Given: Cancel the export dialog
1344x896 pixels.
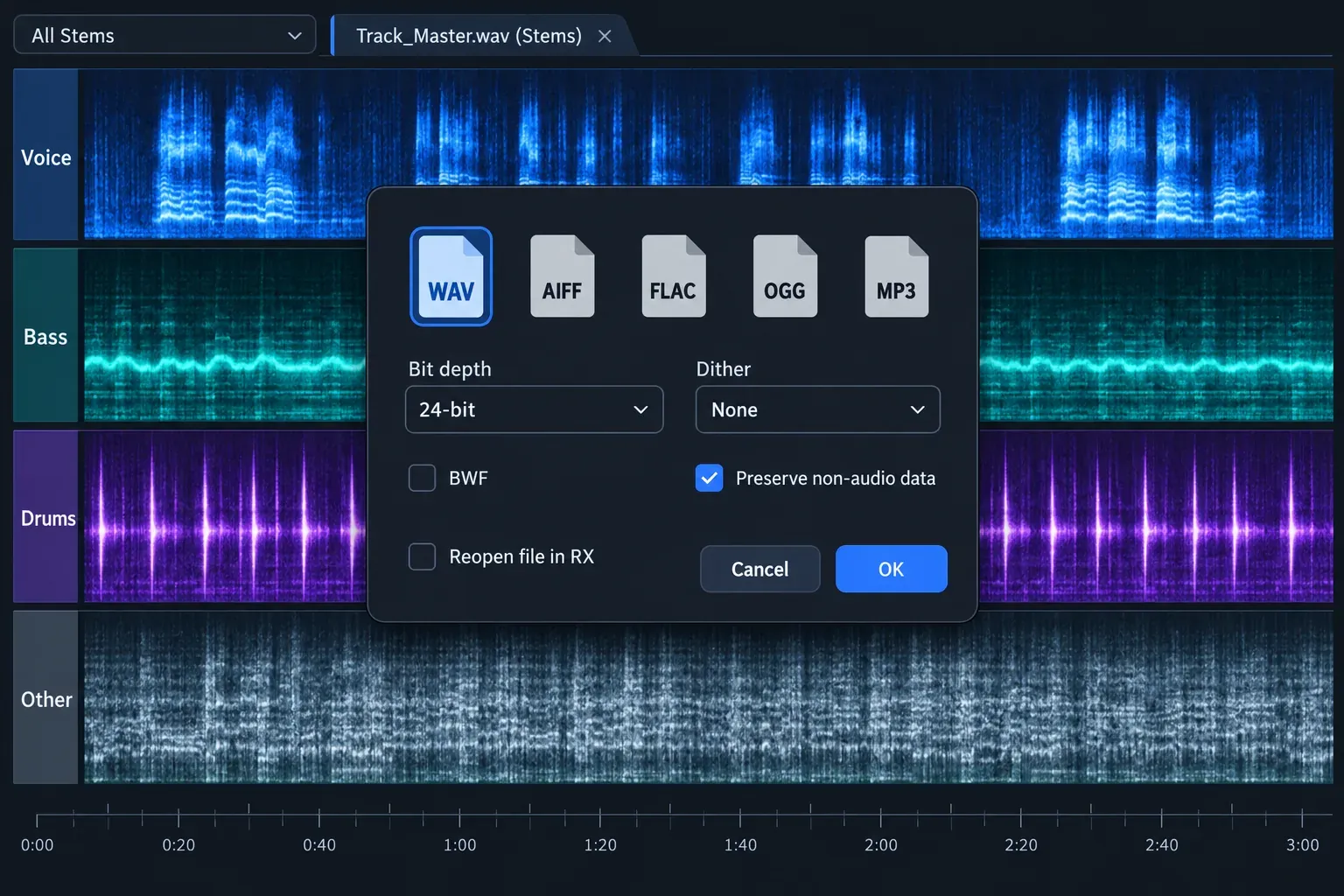Looking at the screenshot, I should click(760, 569).
